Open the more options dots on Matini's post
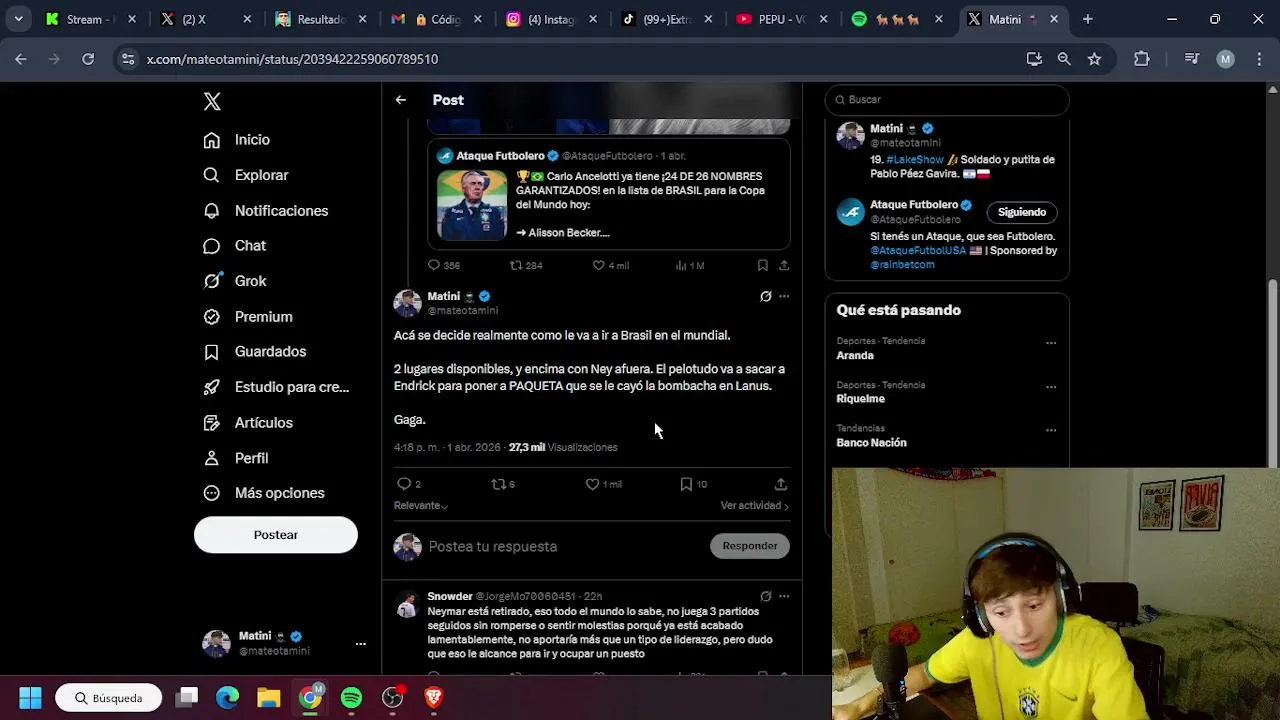1280x720 pixels. [784, 296]
